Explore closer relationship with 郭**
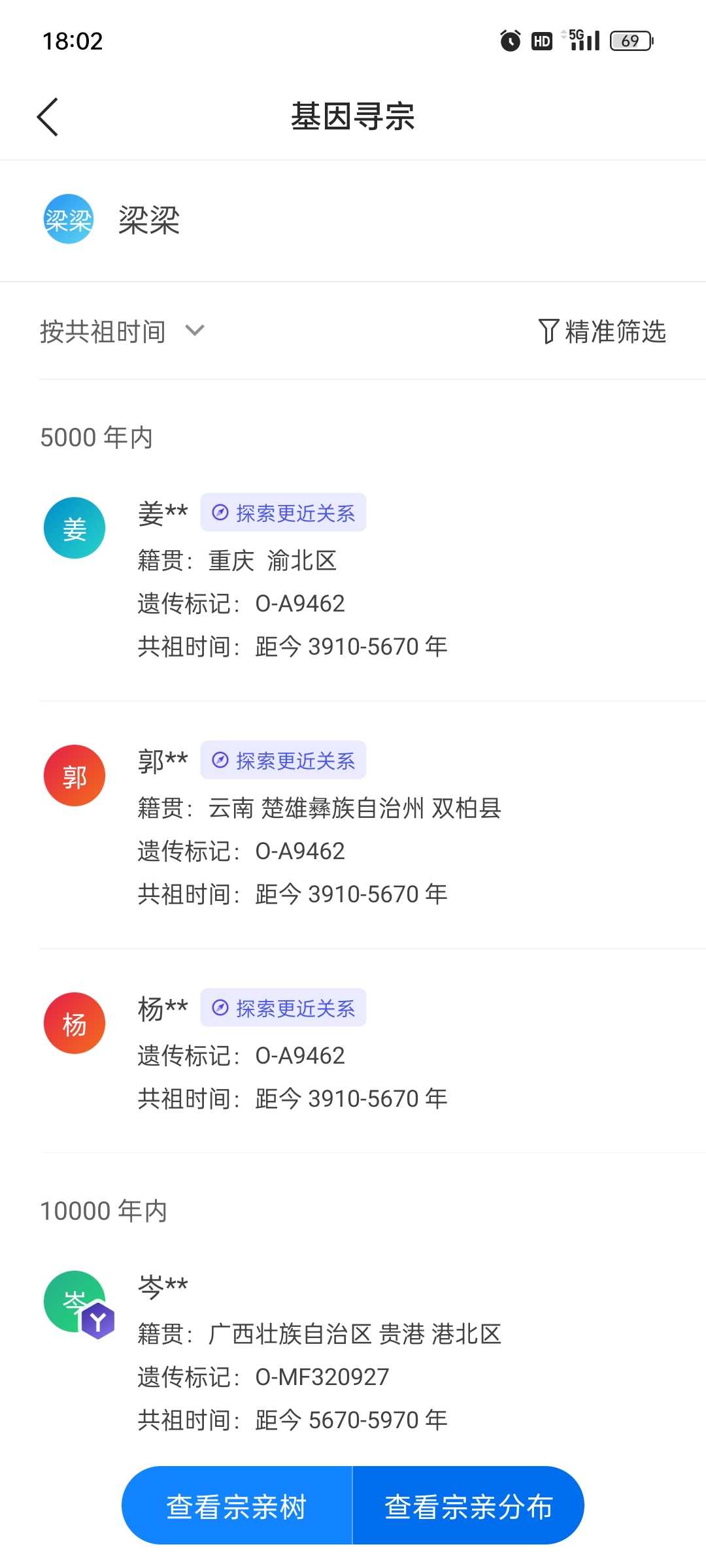 [x=283, y=760]
